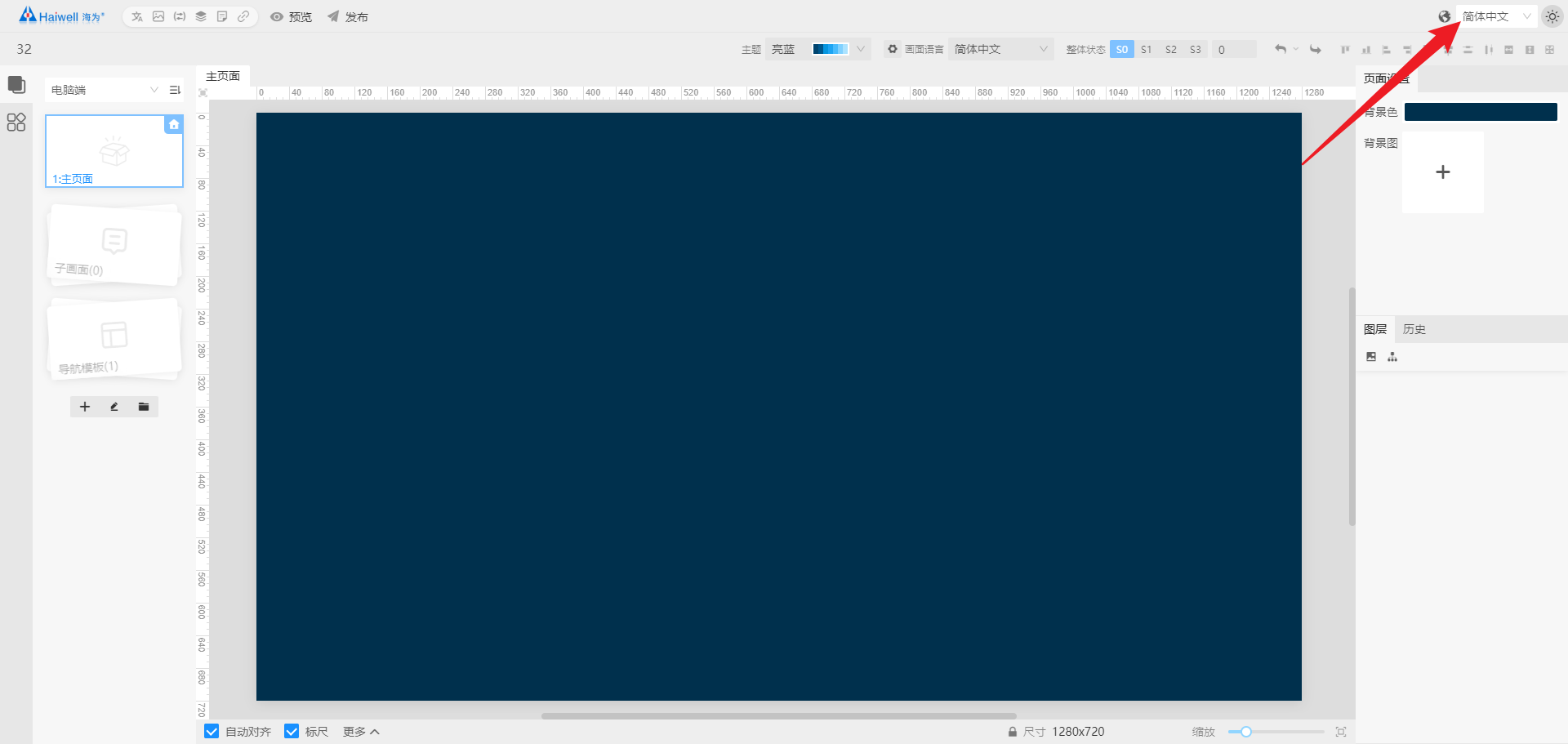
Task: Open the notes icon in top toolbar
Action: coord(222,16)
